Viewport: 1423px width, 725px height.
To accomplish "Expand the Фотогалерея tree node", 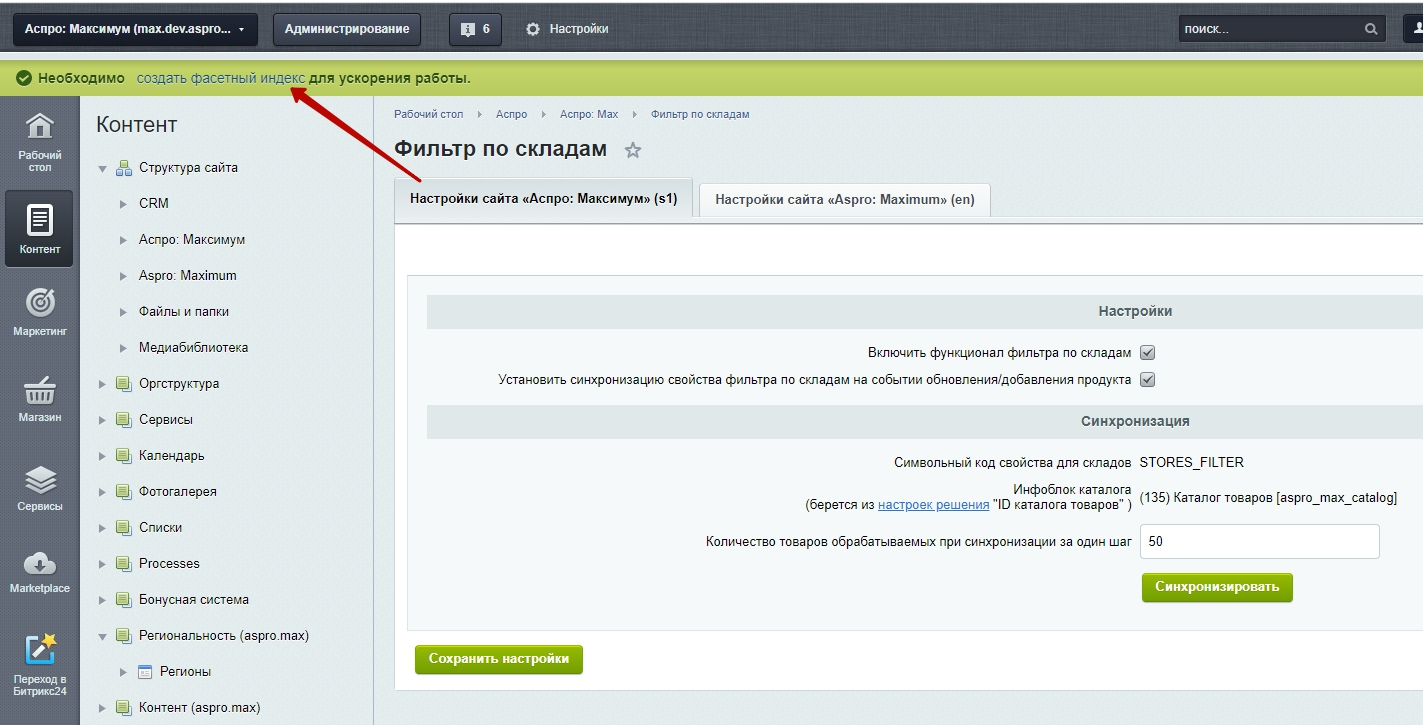I will (x=102, y=492).
